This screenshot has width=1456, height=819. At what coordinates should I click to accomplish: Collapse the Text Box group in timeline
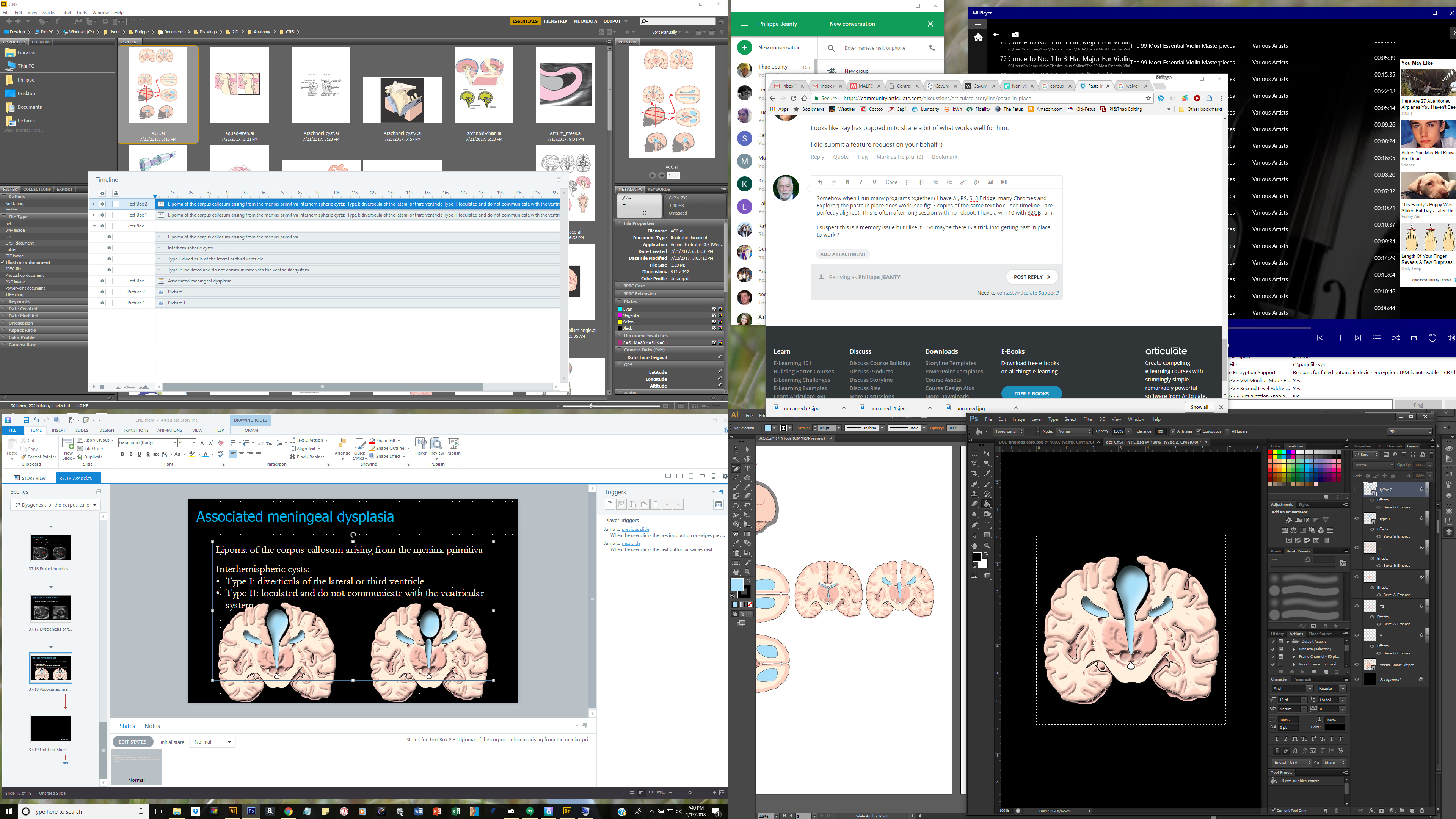(94, 226)
